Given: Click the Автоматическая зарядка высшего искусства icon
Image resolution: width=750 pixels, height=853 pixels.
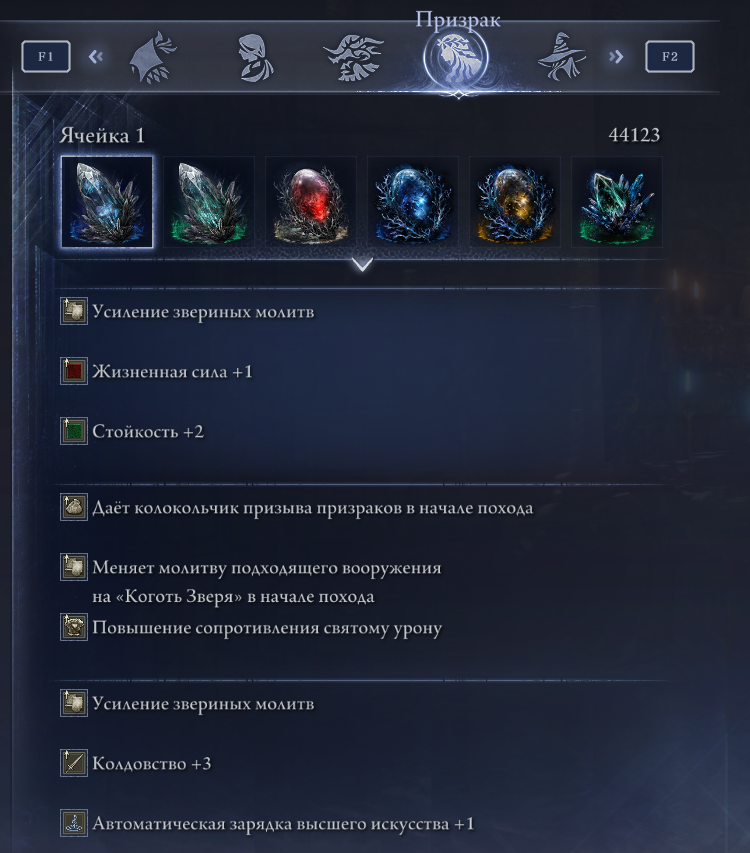Looking at the screenshot, I should click(x=73, y=823).
